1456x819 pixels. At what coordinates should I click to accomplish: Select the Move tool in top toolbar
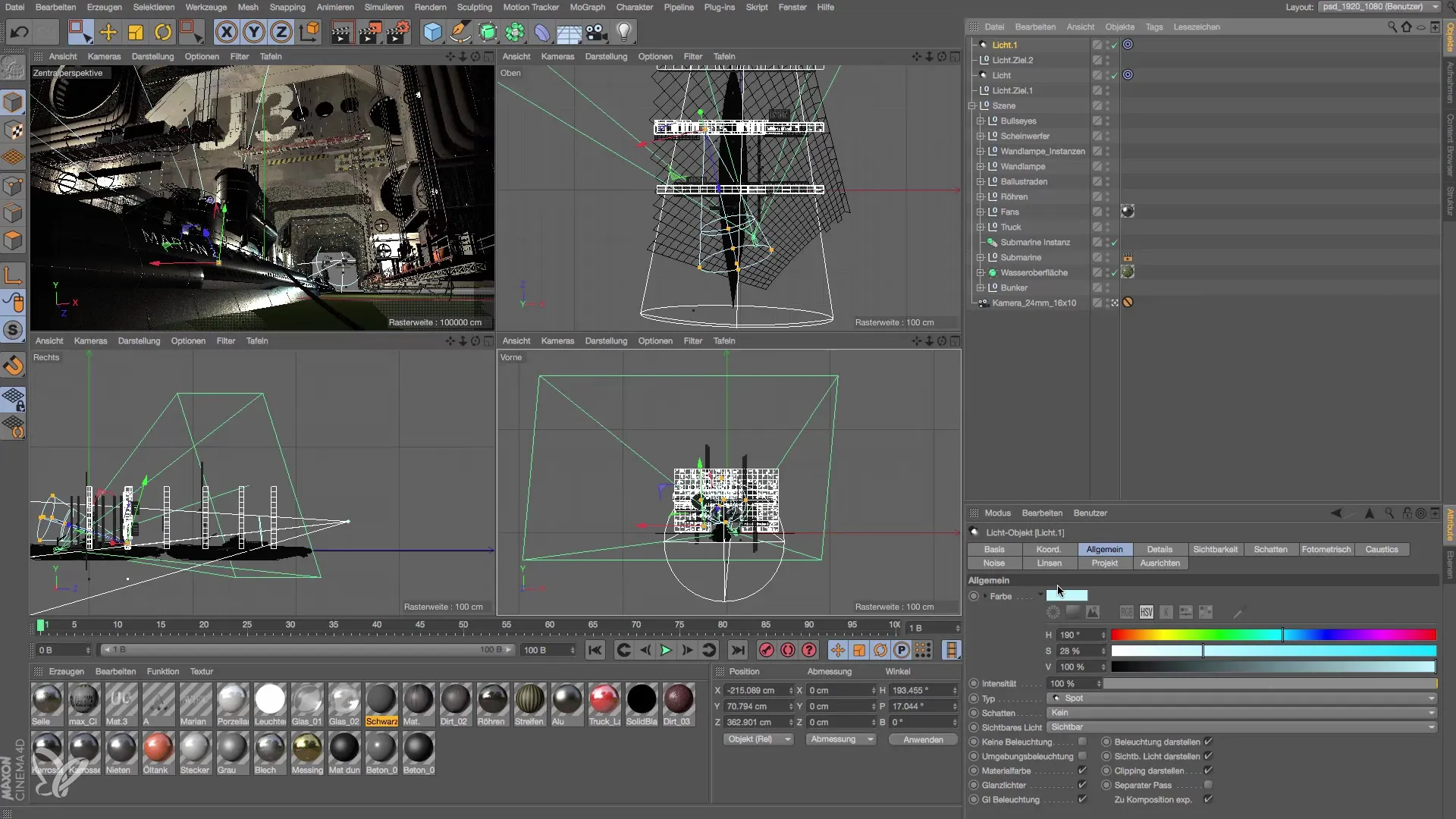coord(108,32)
